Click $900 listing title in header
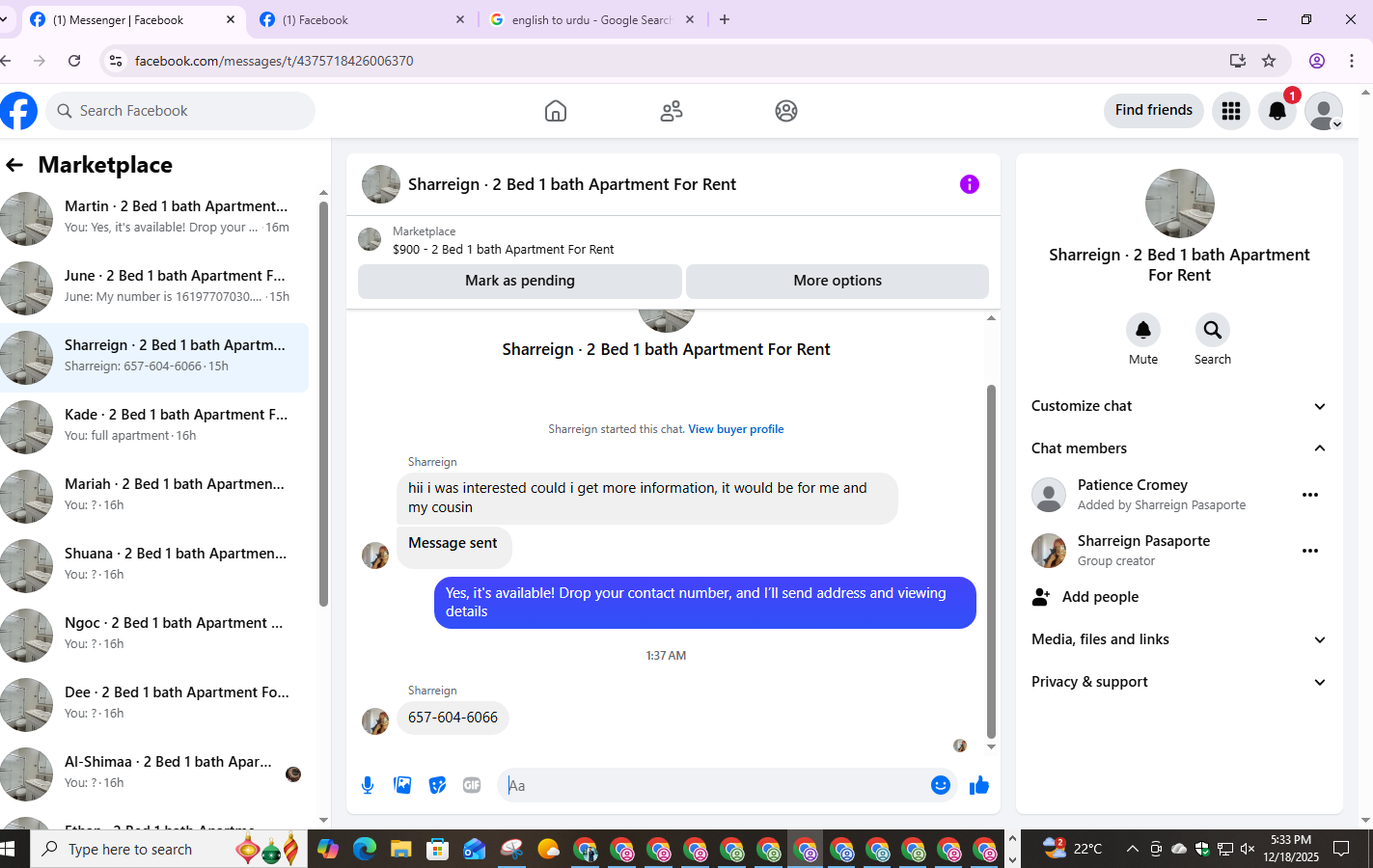The width and height of the screenshot is (1373, 868). coord(503,249)
